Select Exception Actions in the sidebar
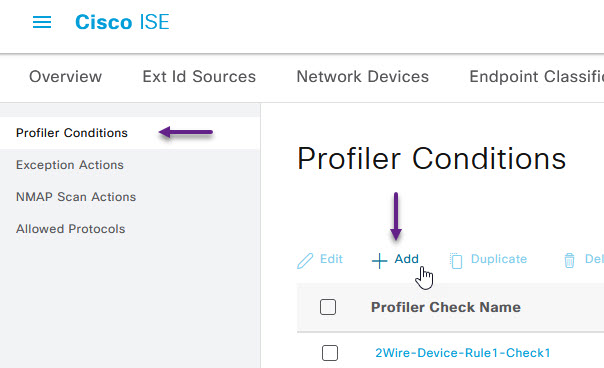The width and height of the screenshot is (604, 368). [70, 165]
